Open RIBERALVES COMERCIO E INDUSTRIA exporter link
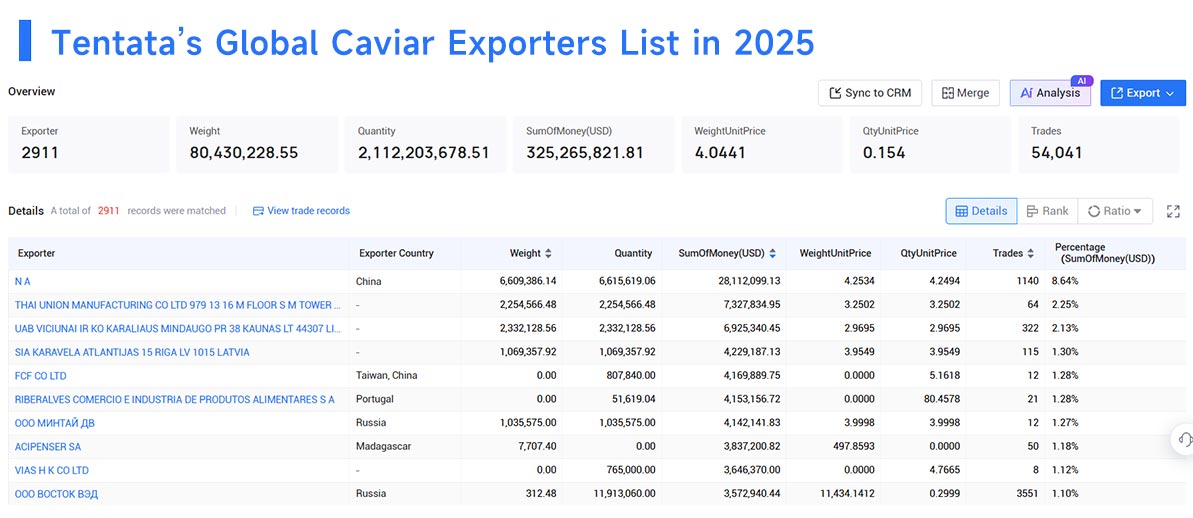Viewport: 1193px width, 518px height. [x=174, y=399]
